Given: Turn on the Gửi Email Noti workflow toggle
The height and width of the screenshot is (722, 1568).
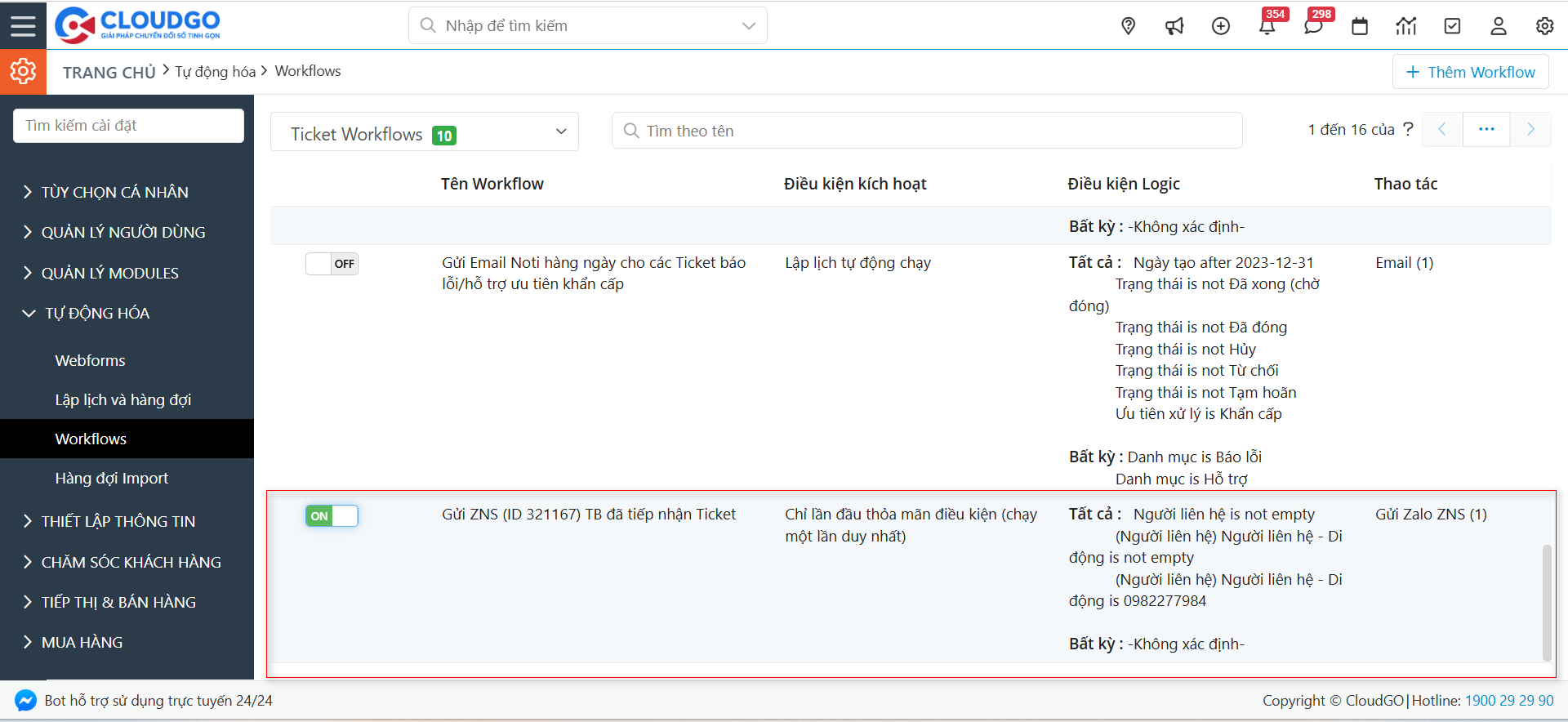Looking at the screenshot, I should click(x=332, y=264).
